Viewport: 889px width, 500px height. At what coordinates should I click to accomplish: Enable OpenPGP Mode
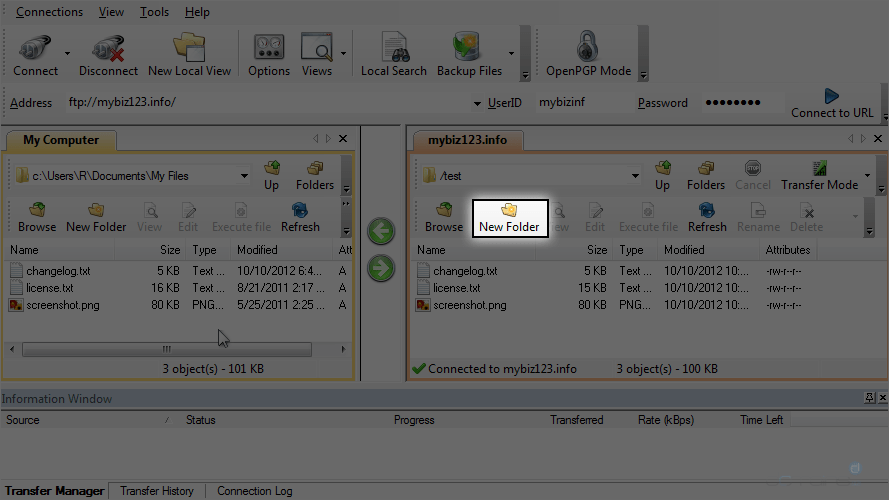pyautogui.click(x=588, y=54)
